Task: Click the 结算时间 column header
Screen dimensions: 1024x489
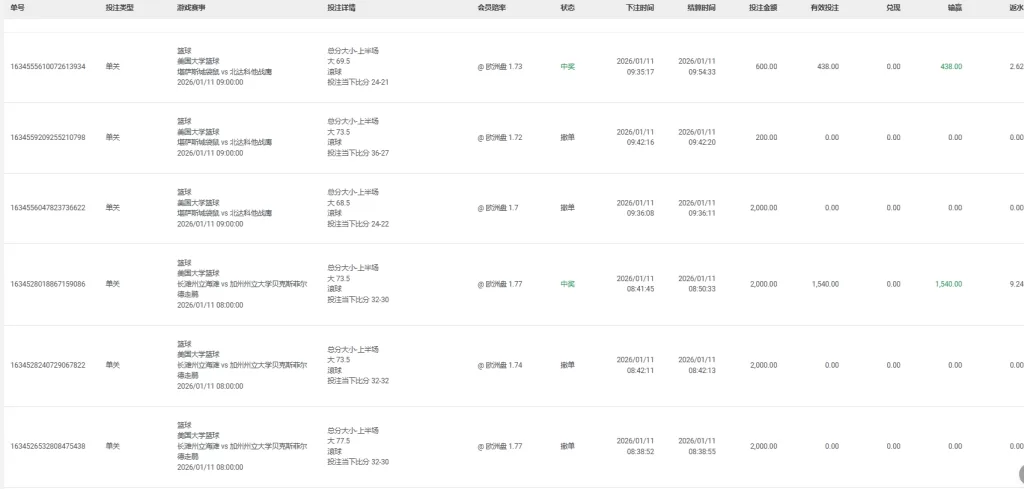Action: click(x=701, y=7)
